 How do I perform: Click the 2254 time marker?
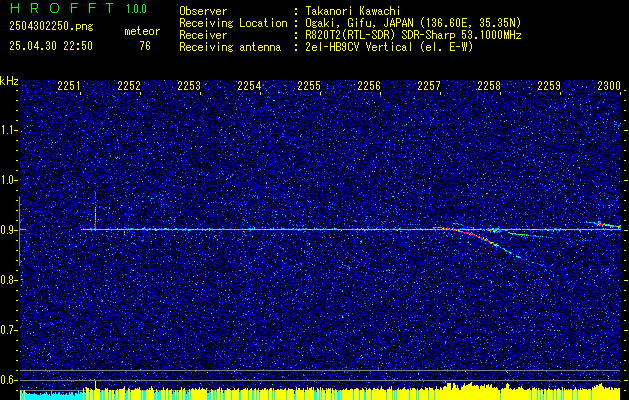pos(249,86)
